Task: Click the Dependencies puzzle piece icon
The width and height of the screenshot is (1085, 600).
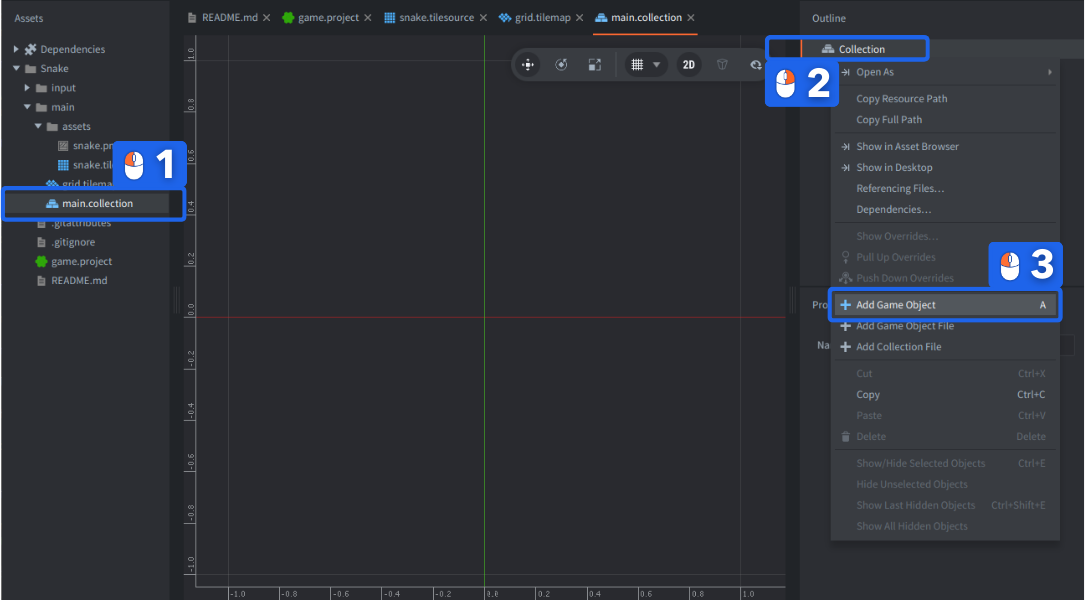Action: tap(31, 49)
